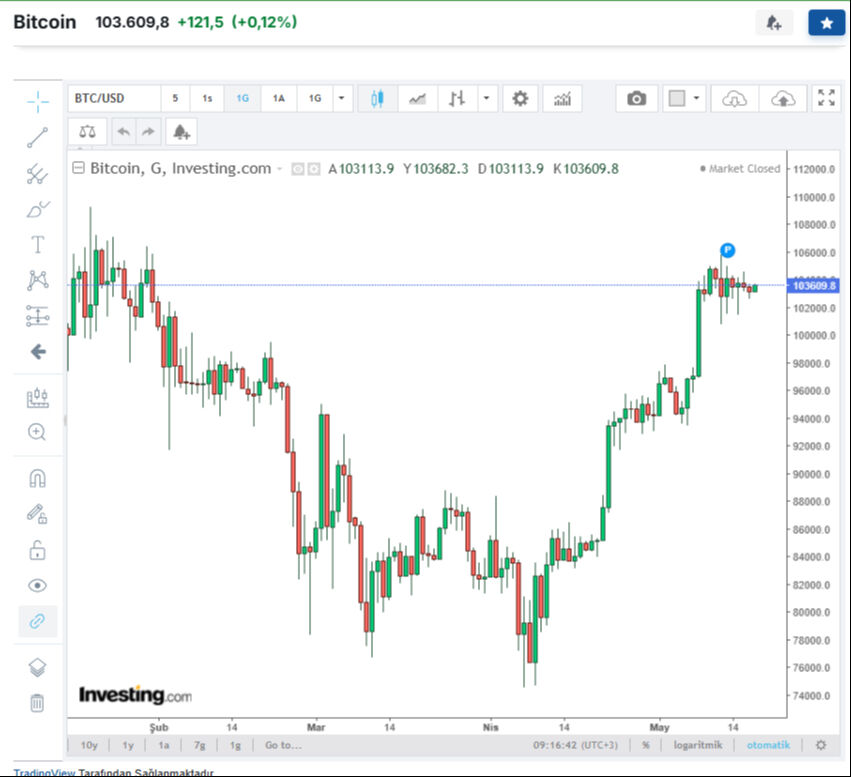The image size is (851, 777).
Task: Collapse the Bitcoin chart legend
Action: [78, 169]
